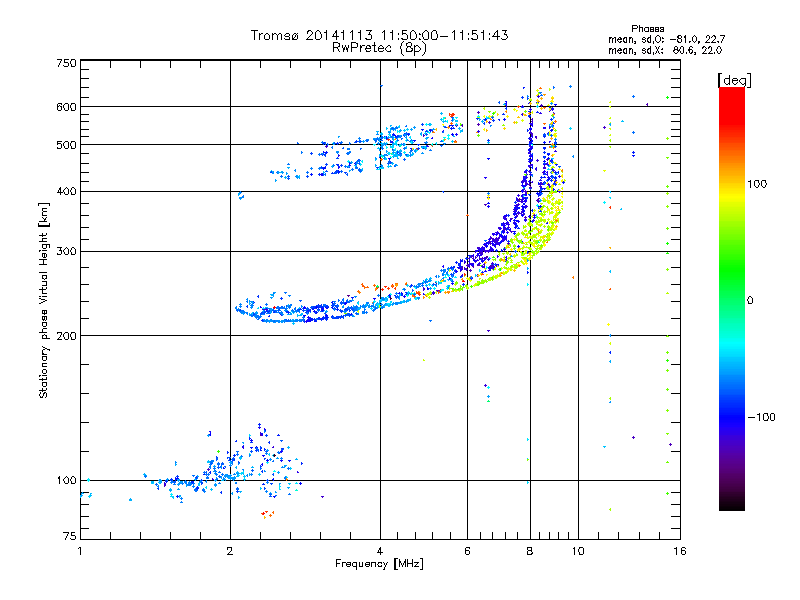This screenshot has height=600, width=800.
Task: Click the blue F-layer trace between 2 and 4 MHz
Action: tap(306, 311)
